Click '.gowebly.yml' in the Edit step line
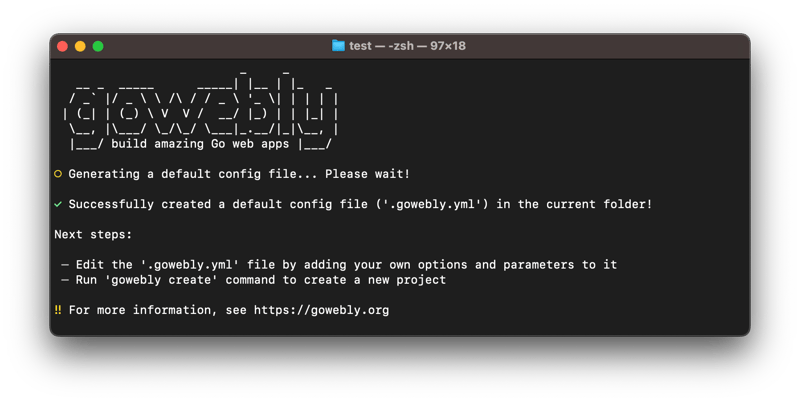The height and width of the screenshot is (402, 800). pos(165,265)
